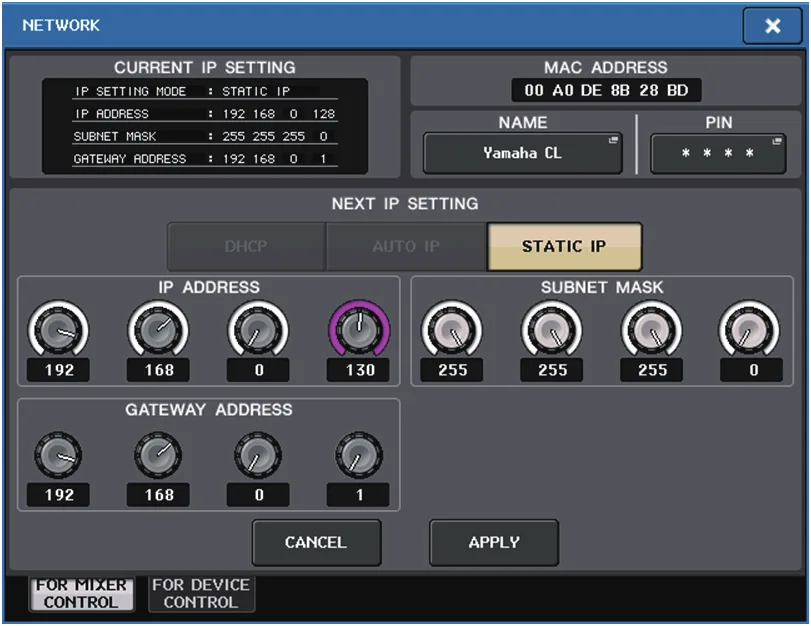Select third SUBNET MASK knob showing 255
Viewport: 811px width, 626px height.
(x=651, y=330)
